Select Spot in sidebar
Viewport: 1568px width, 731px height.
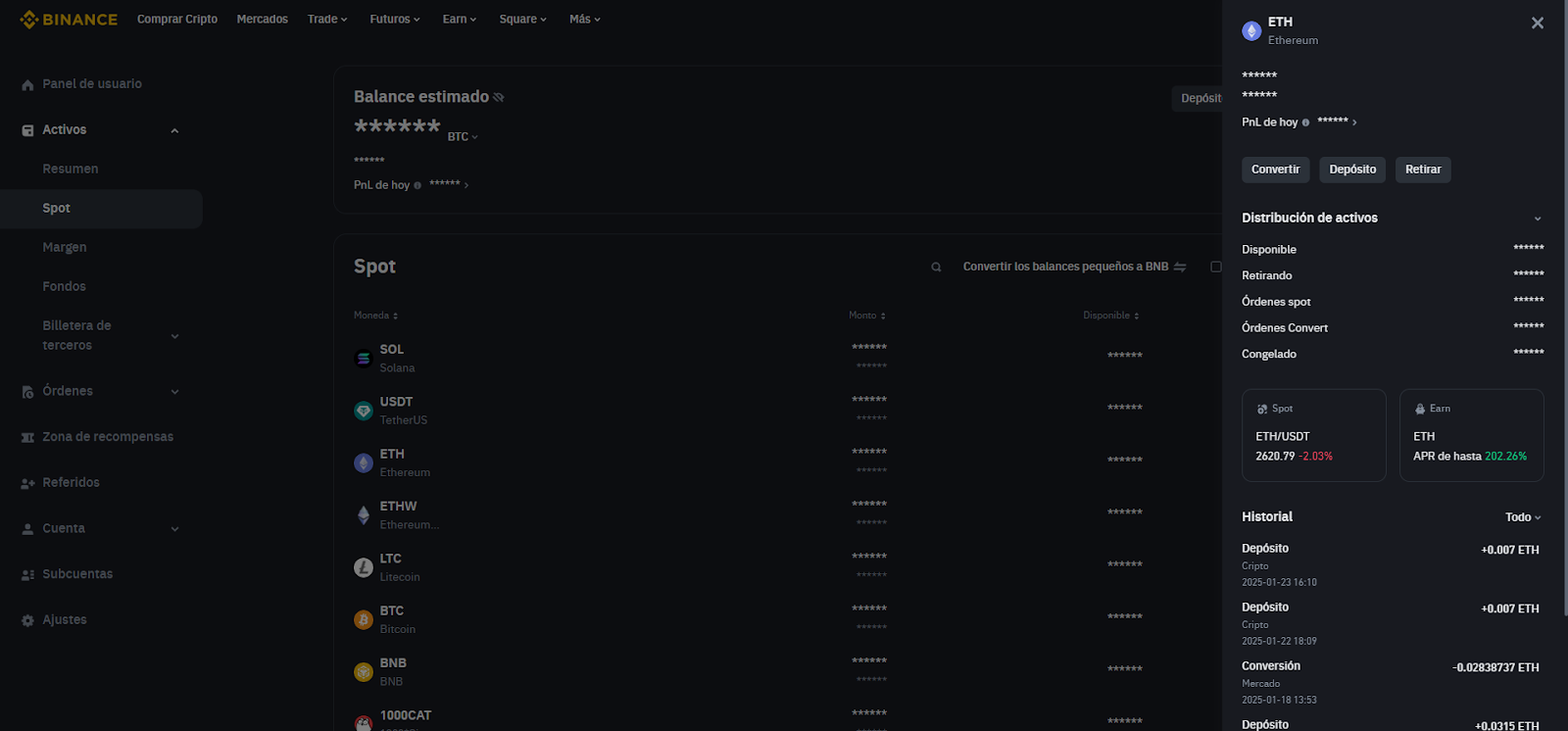101,209
